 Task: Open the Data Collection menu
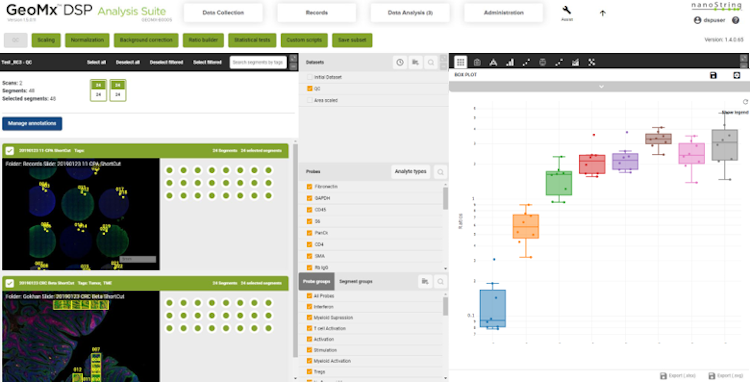coord(223,13)
